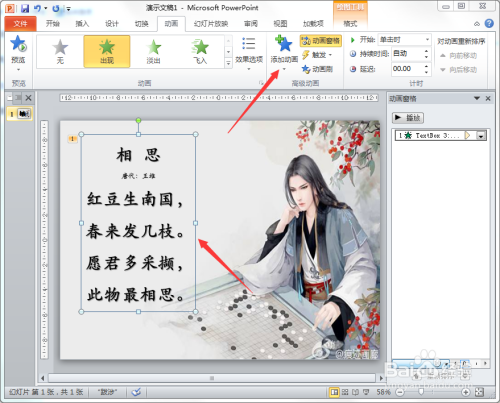Screen dimensions: 500x403
Task: Open the 触发 (Trigger) dropdown
Action: [x=317, y=55]
